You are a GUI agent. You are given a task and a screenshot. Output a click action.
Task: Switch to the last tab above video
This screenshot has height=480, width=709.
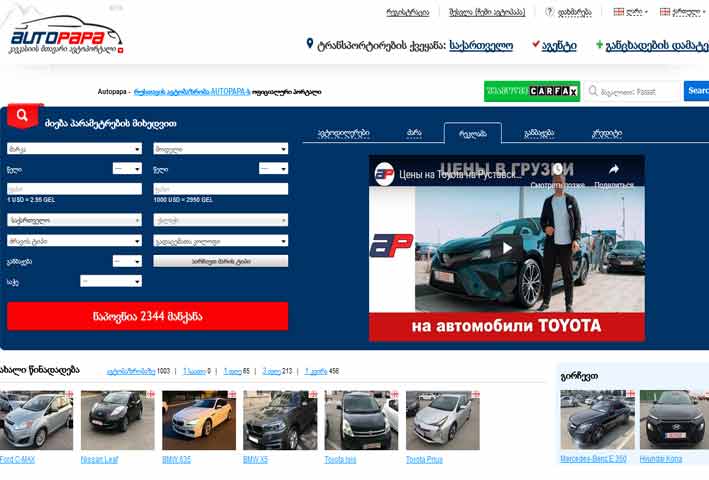point(607,133)
